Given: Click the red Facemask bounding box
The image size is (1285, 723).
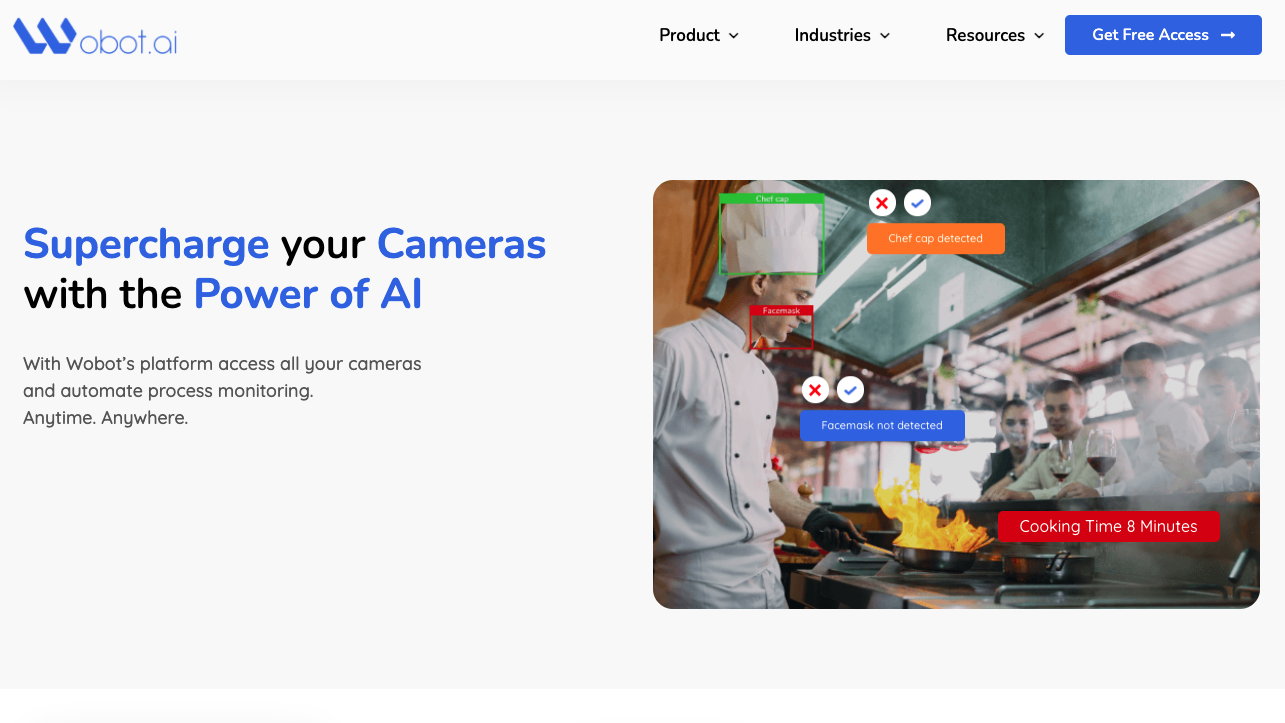Looking at the screenshot, I should coord(781,328).
